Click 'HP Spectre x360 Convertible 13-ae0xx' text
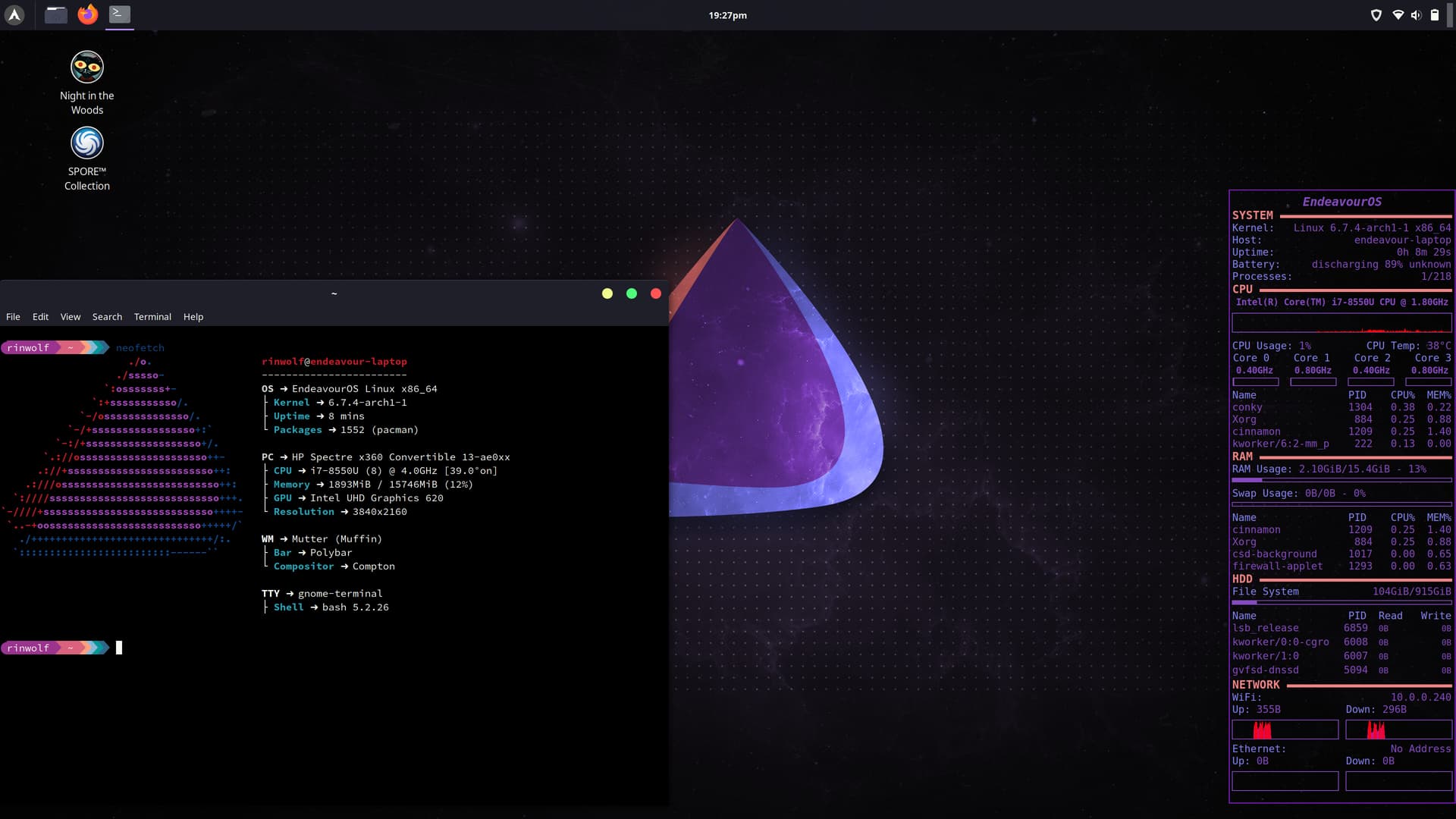Viewport: 1456px width, 819px height. point(401,457)
